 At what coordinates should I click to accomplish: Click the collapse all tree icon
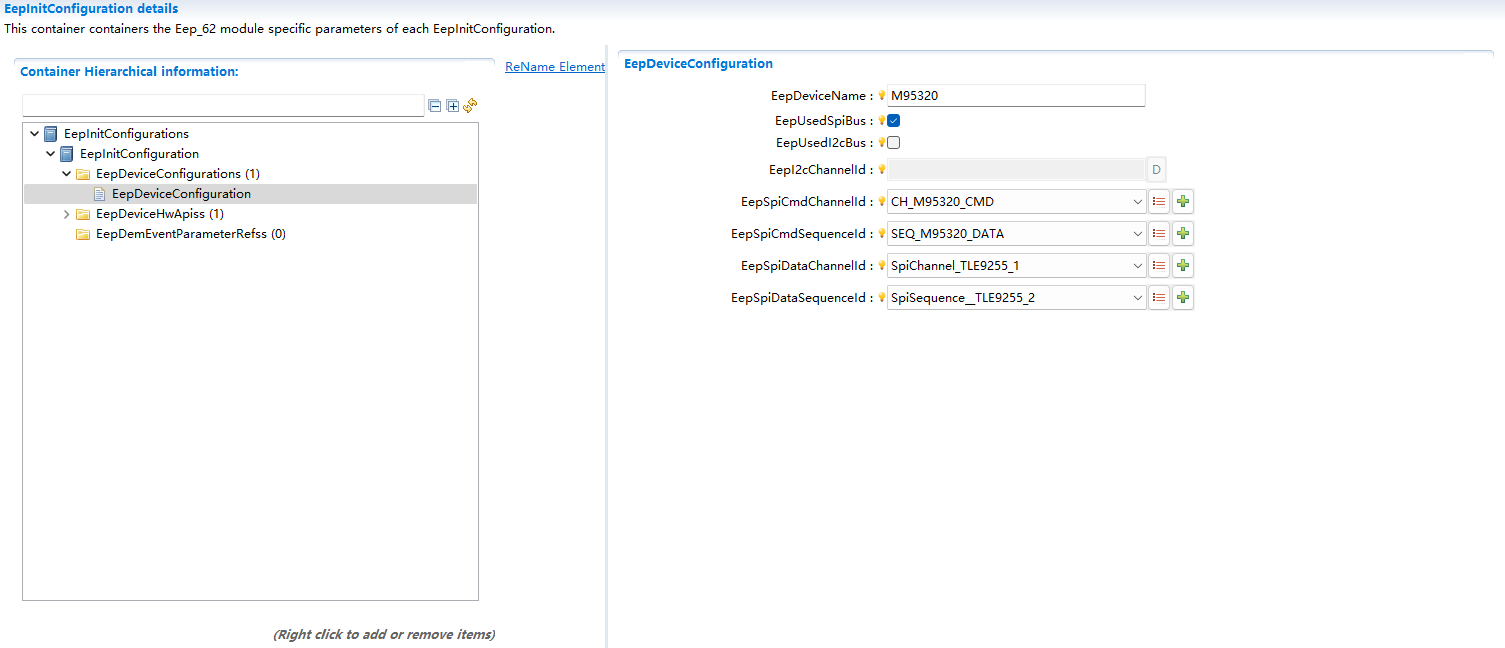click(x=435, y=106)
